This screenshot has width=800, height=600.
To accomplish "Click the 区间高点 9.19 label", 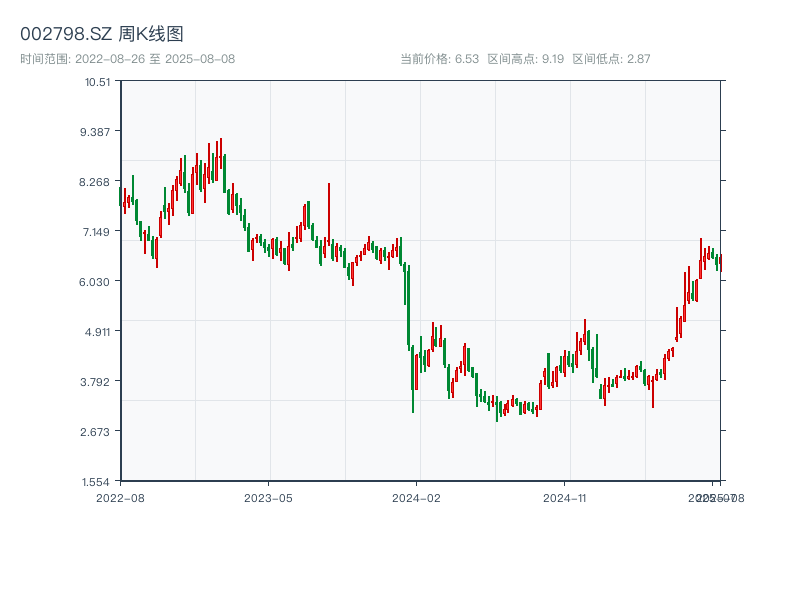I will 525,59.
